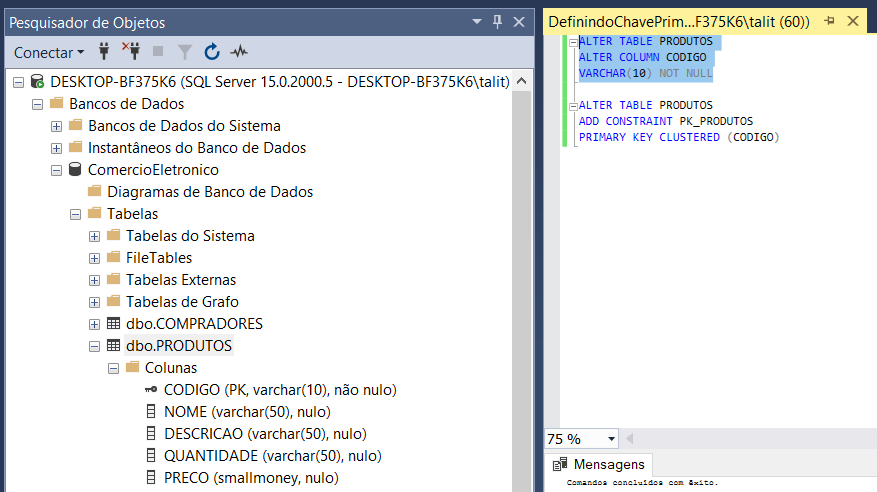Select QUANTIDADE (varchar(50), nulo) column
The height and width of the screenshot is (492, 877).
pyautogui.click(x=273, y=455)
